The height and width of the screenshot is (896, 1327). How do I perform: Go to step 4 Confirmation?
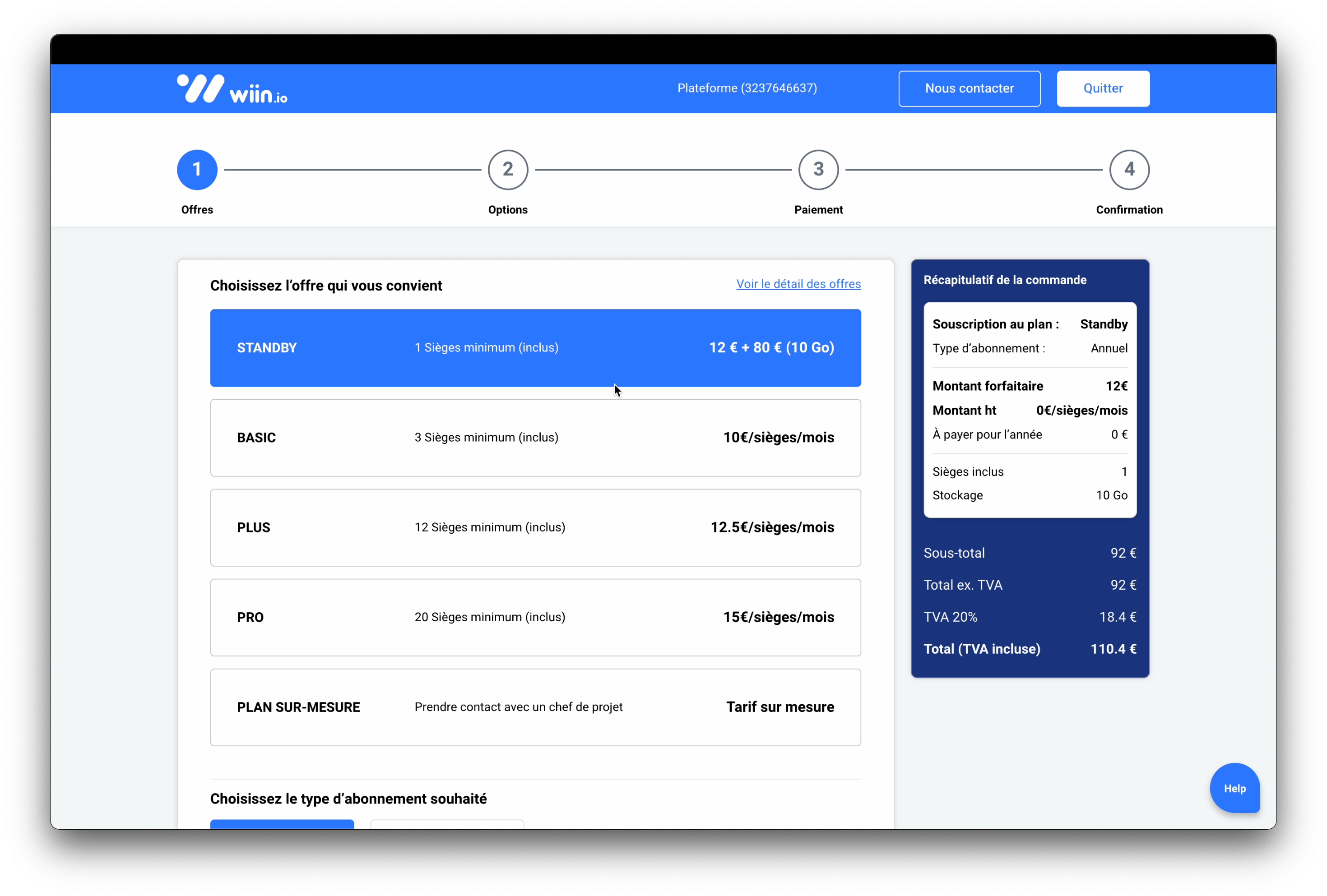click(x=1129, y=170)
